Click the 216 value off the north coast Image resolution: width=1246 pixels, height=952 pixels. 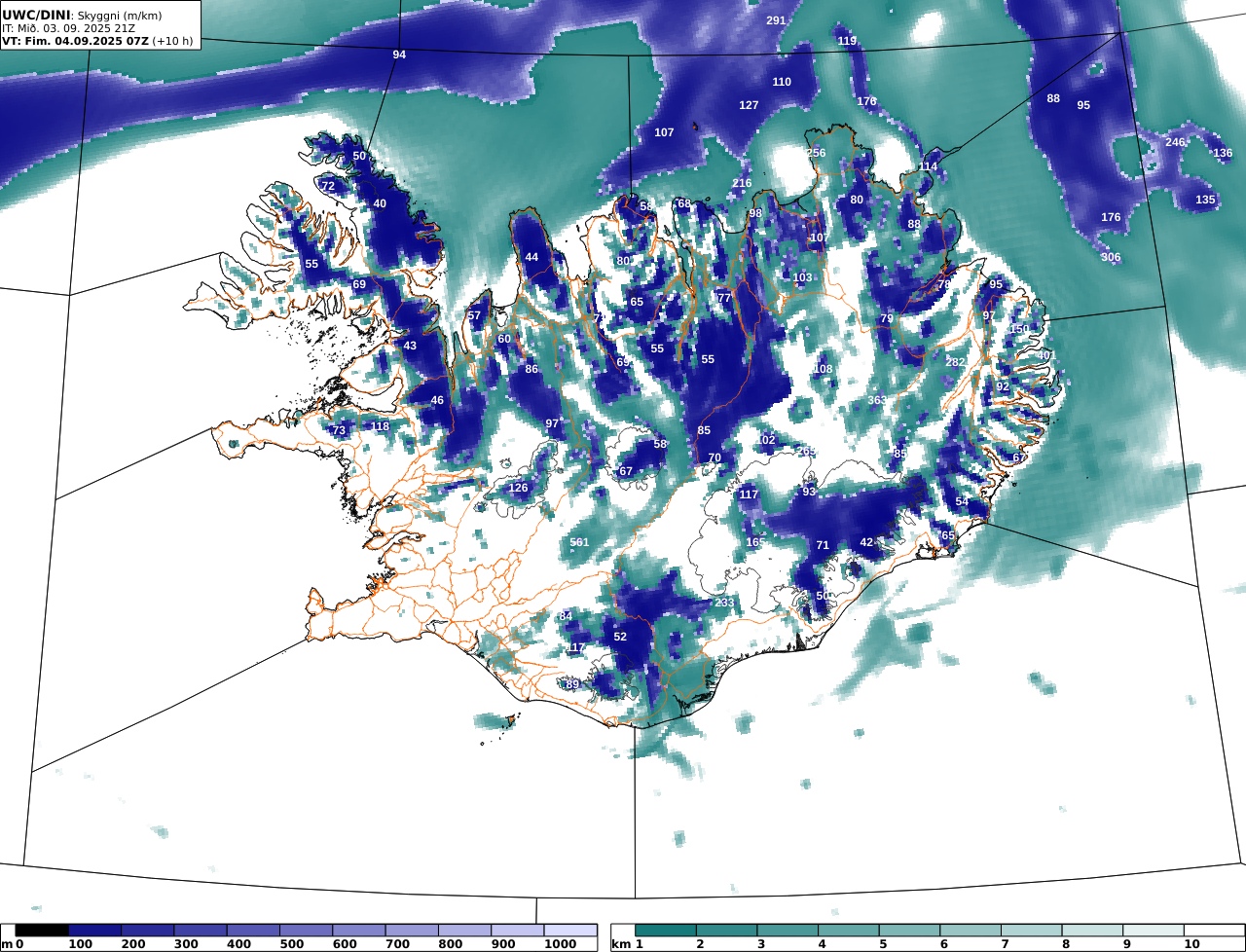[x=742, y=183]
